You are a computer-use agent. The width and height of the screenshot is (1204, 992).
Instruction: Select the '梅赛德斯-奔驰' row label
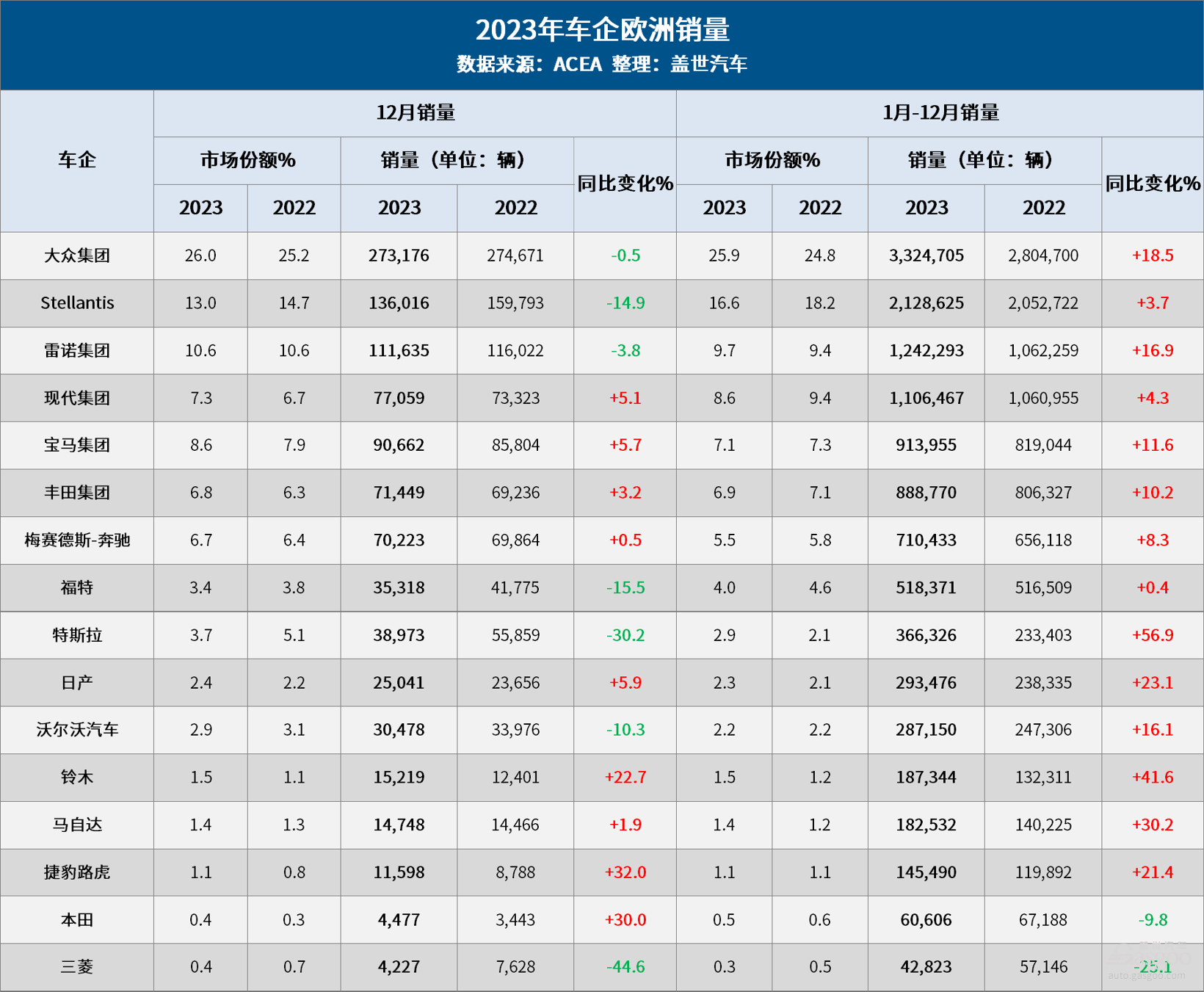click(77, 540)
